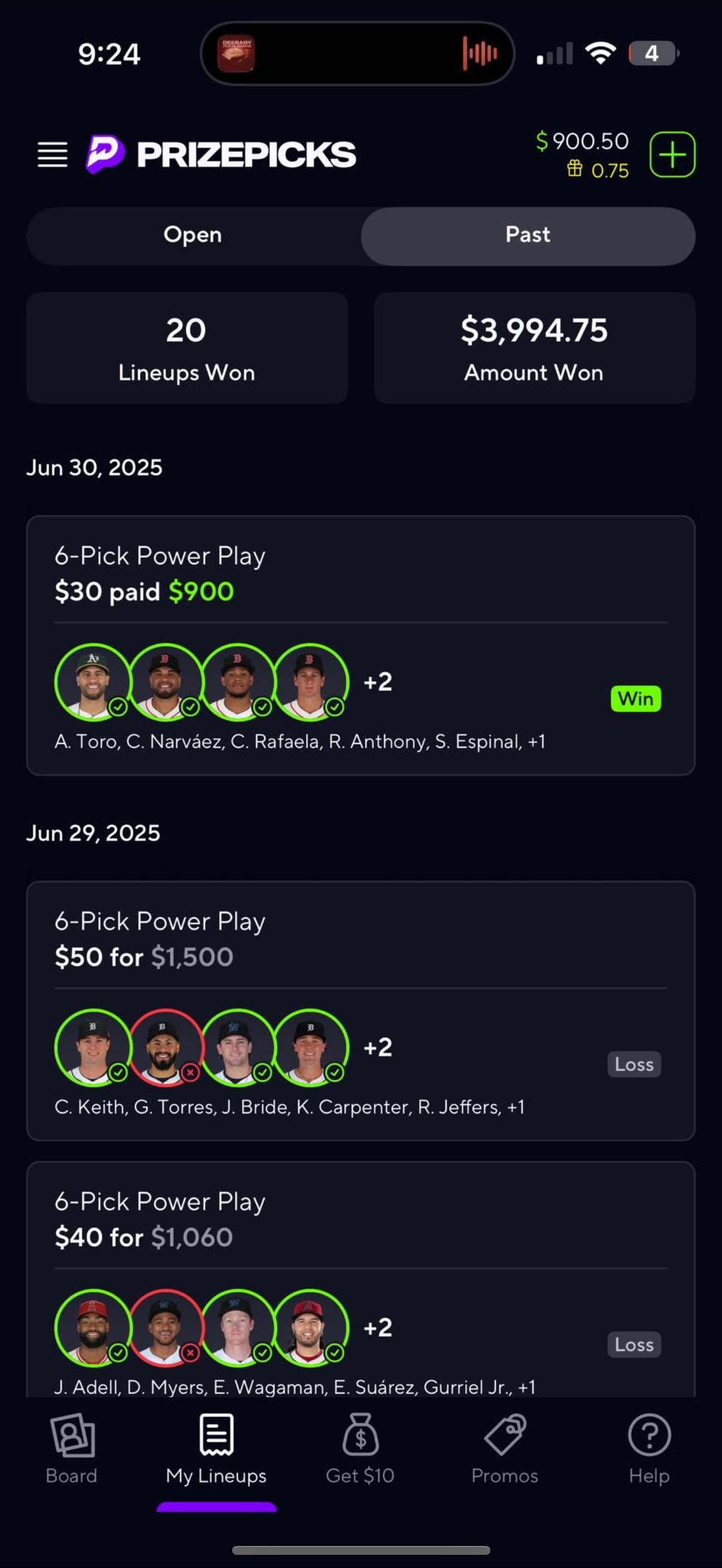Open the hamburger menu
The height and width of the screenshot is (1568, 722).
tap(53, 154)
